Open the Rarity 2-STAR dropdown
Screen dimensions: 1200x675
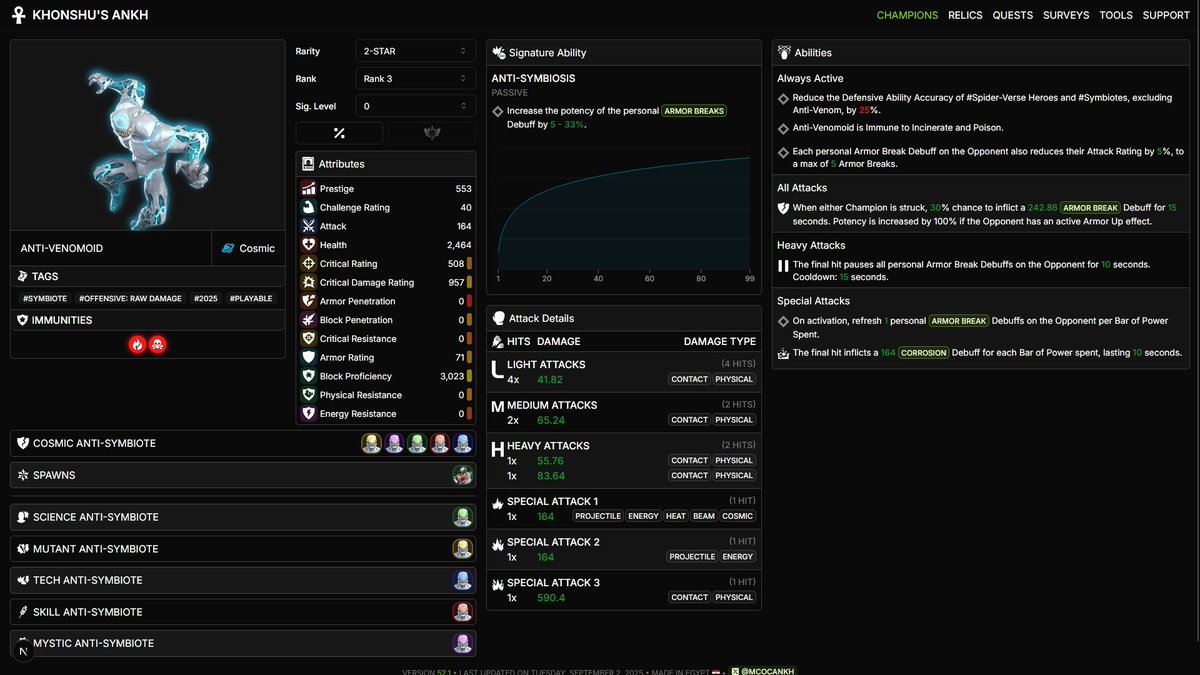click(x=415, y=50)
